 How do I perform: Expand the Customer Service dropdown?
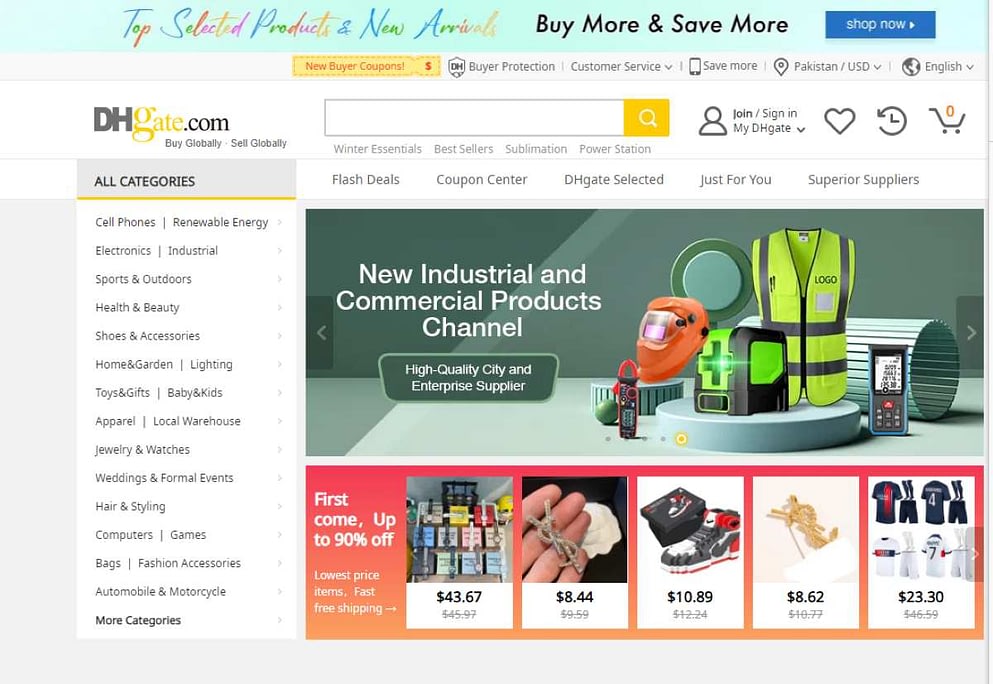click(x=621, y=66)
